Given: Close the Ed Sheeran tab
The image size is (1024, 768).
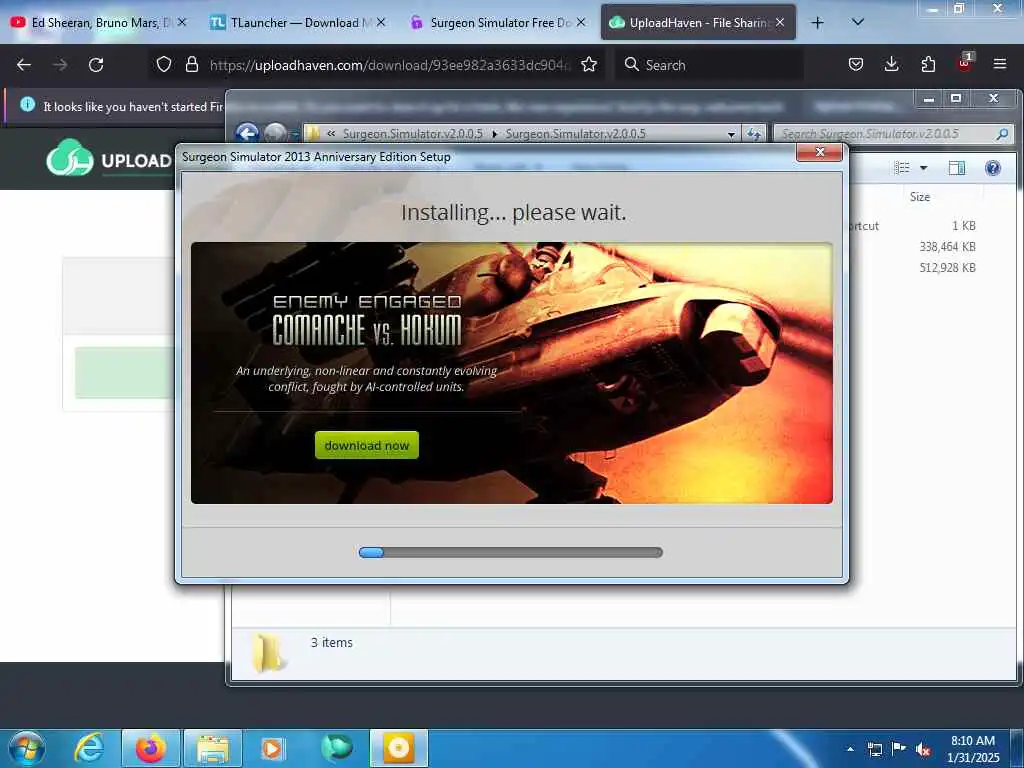Looking at the screenshot, I should pyautogui.click(x=182, y=22).
